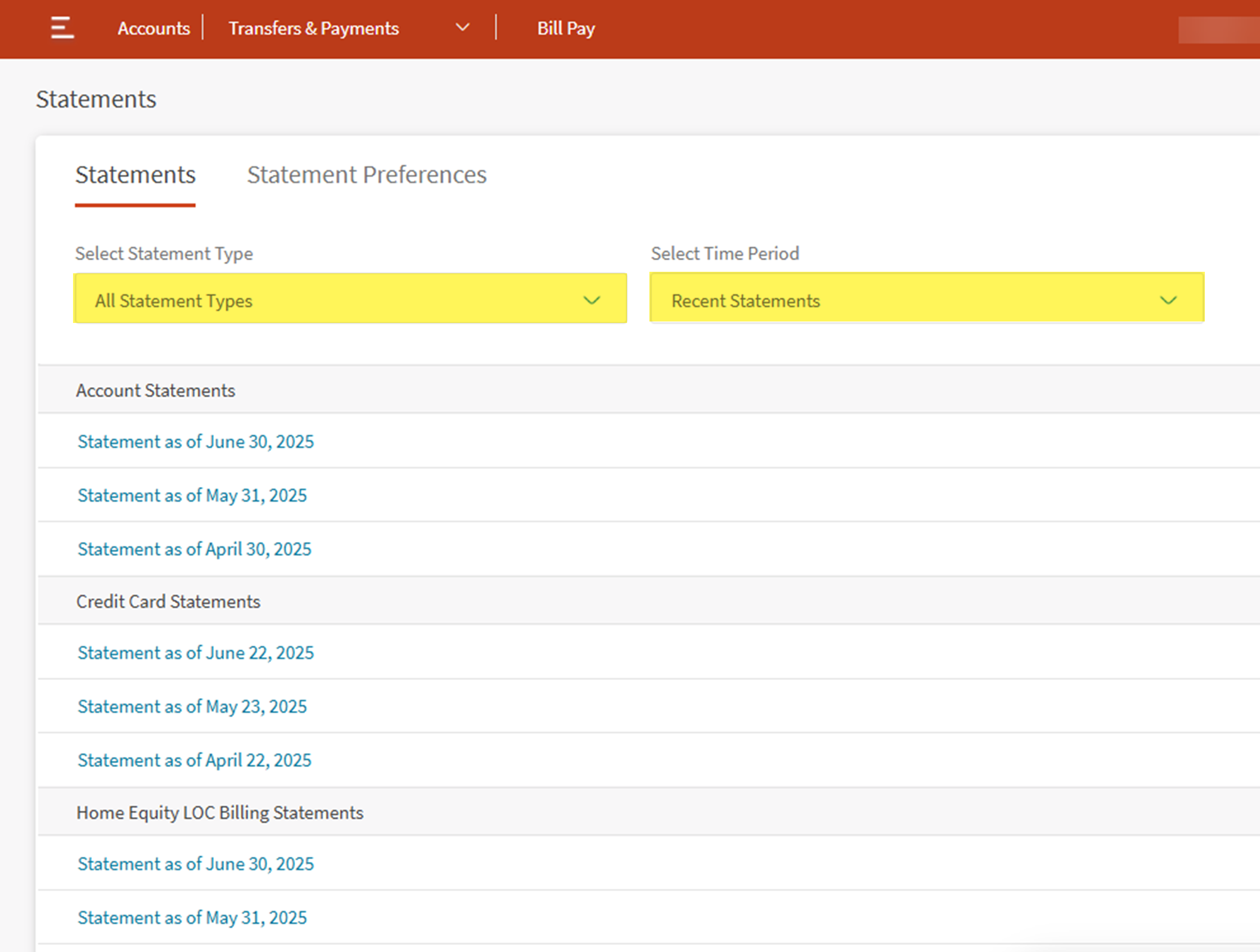Screen dimensions: 1260x952
Task: Open account statement as of May 31, 2025
Action: coord(192,495)
